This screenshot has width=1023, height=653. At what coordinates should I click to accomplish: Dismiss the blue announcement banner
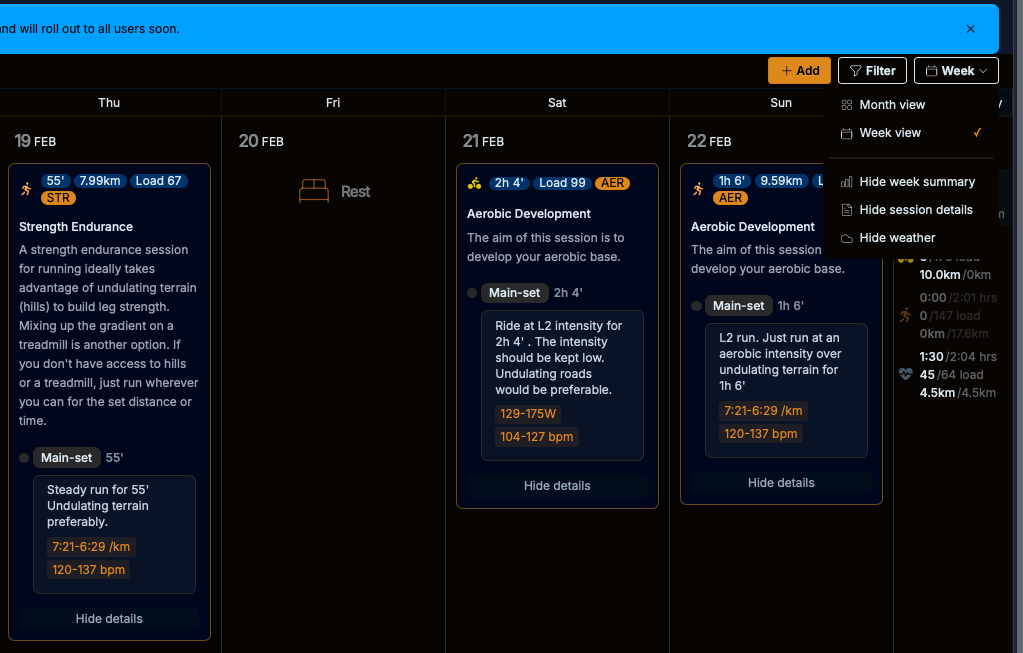click(x=970, y=29)
